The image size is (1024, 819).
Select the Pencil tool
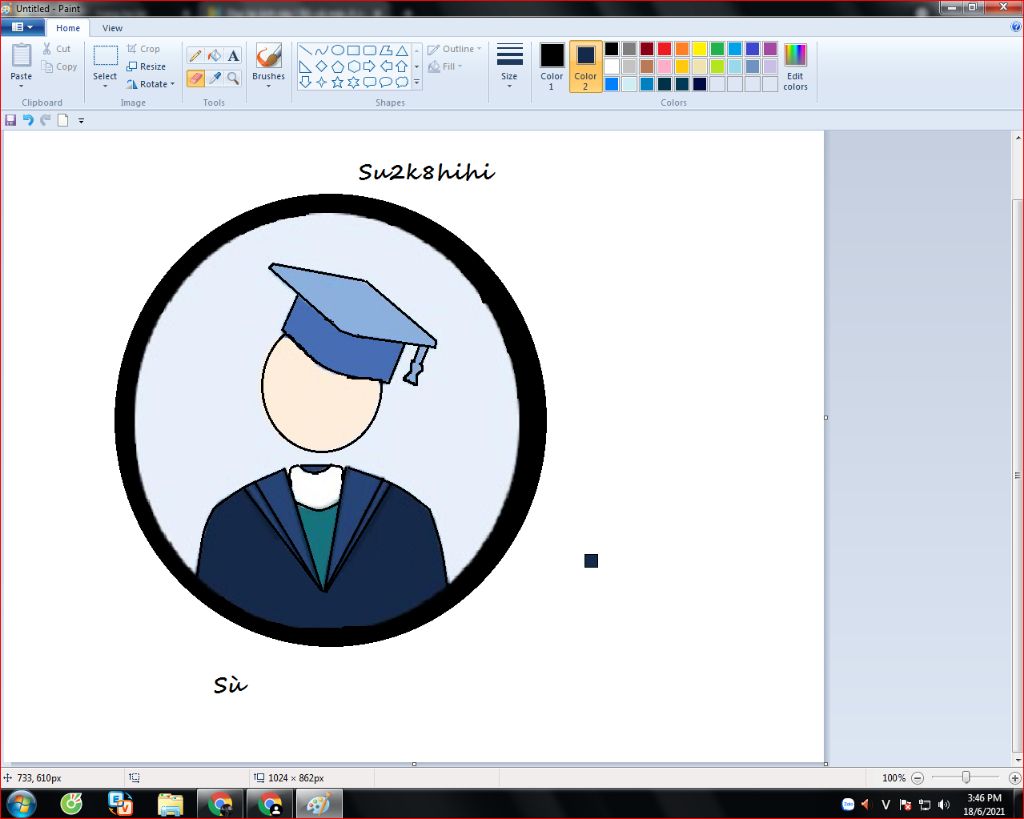(x=195, y=56)
